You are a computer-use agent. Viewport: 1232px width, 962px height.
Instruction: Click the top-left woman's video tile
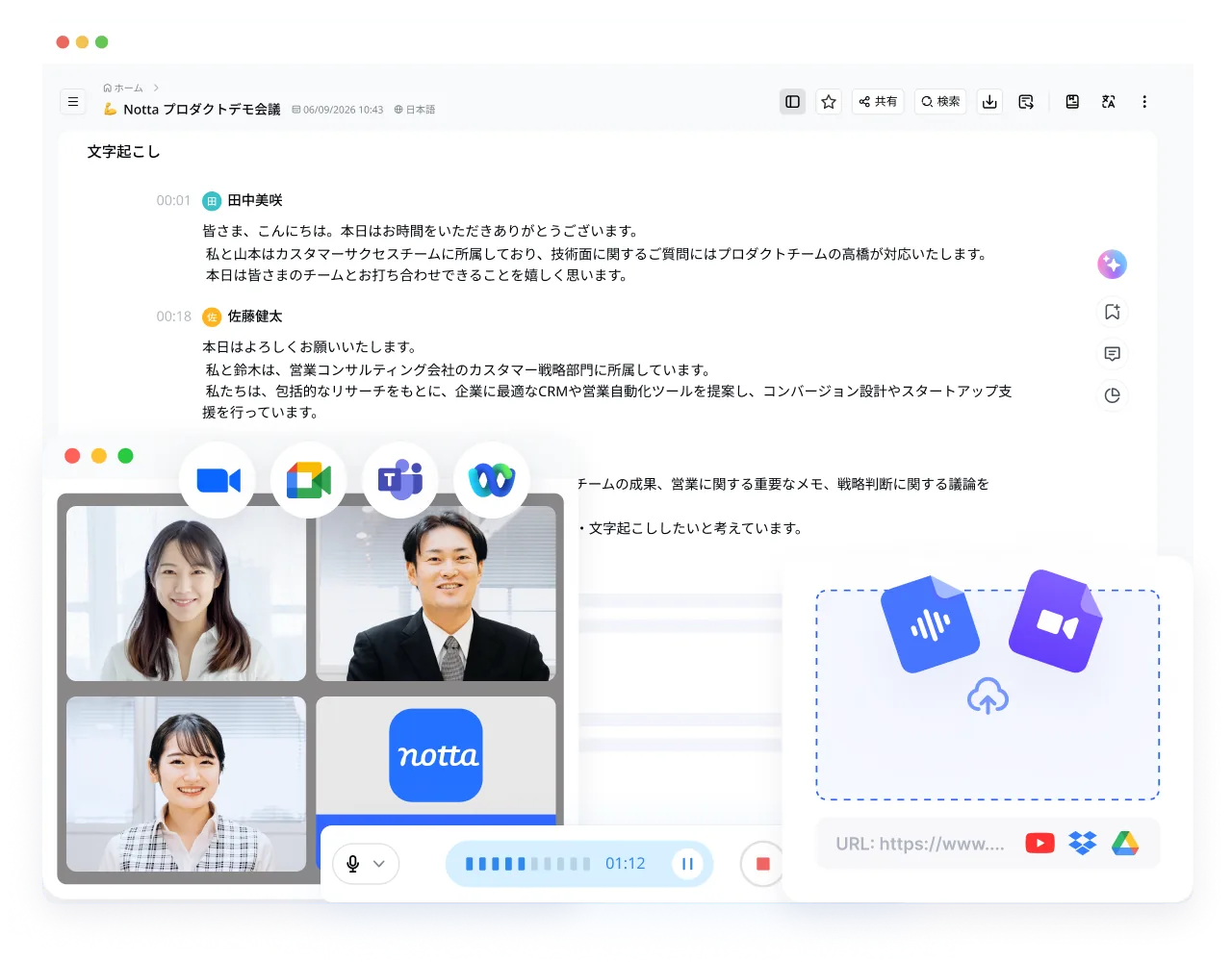[x=186, y=594]
